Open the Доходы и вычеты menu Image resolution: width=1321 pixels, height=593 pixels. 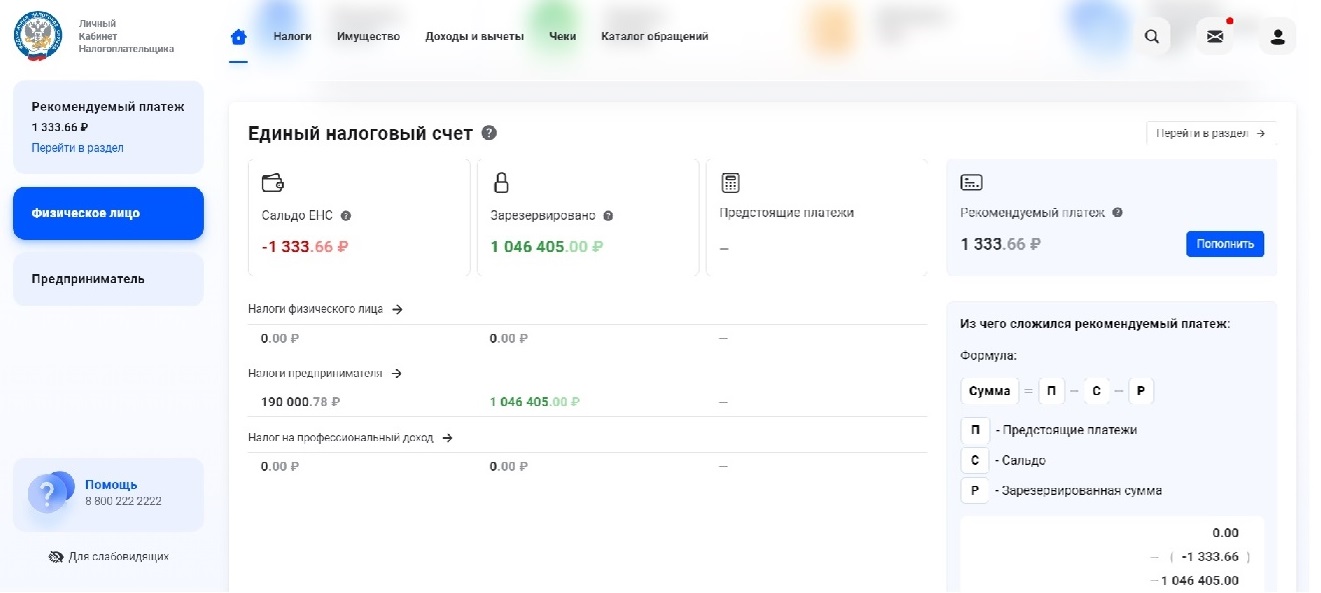click(x=474, y=37)
